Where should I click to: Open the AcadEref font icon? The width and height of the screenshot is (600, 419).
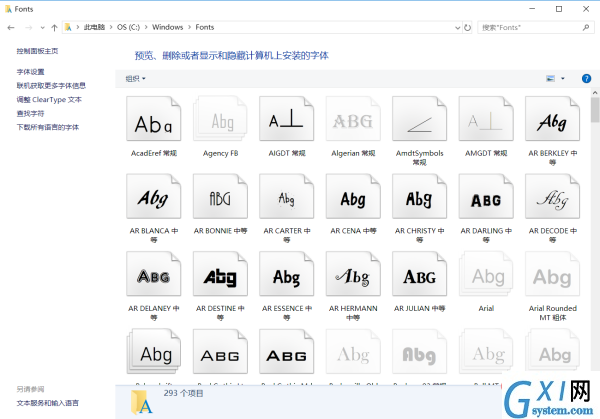(154, 119)
